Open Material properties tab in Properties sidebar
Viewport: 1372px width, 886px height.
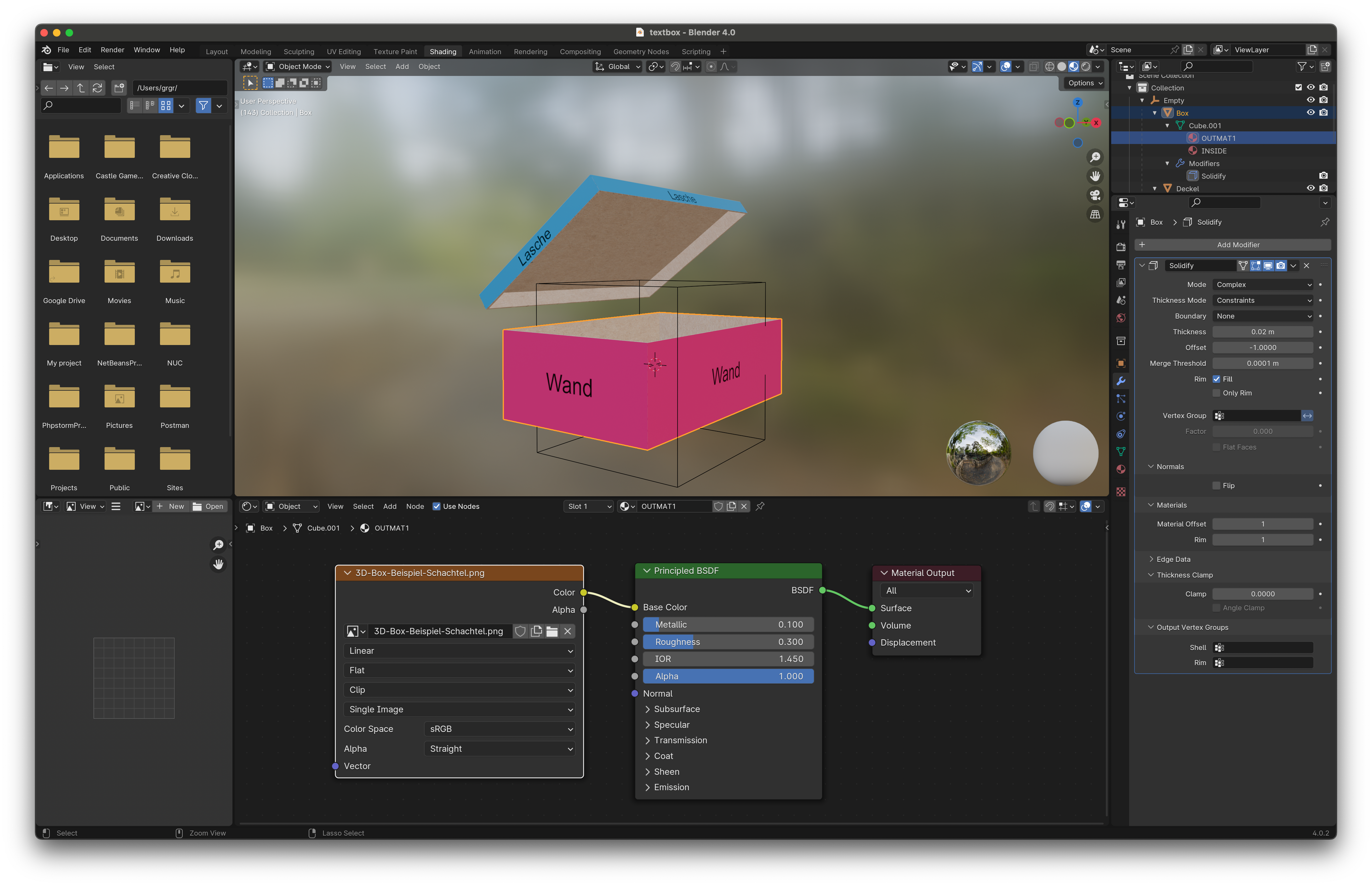tap(1121, 469)
